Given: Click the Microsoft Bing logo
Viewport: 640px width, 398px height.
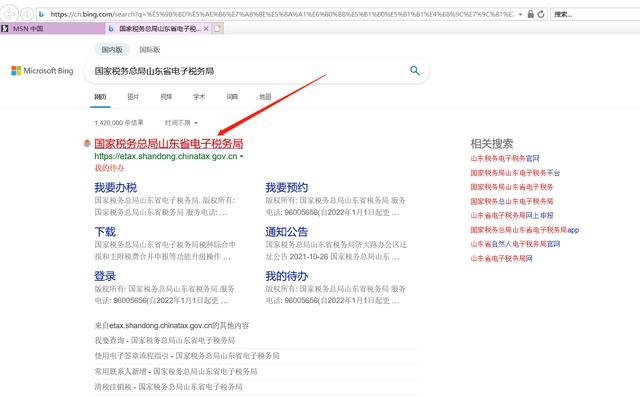Looking at the screenshot, I should pos(42,71).
